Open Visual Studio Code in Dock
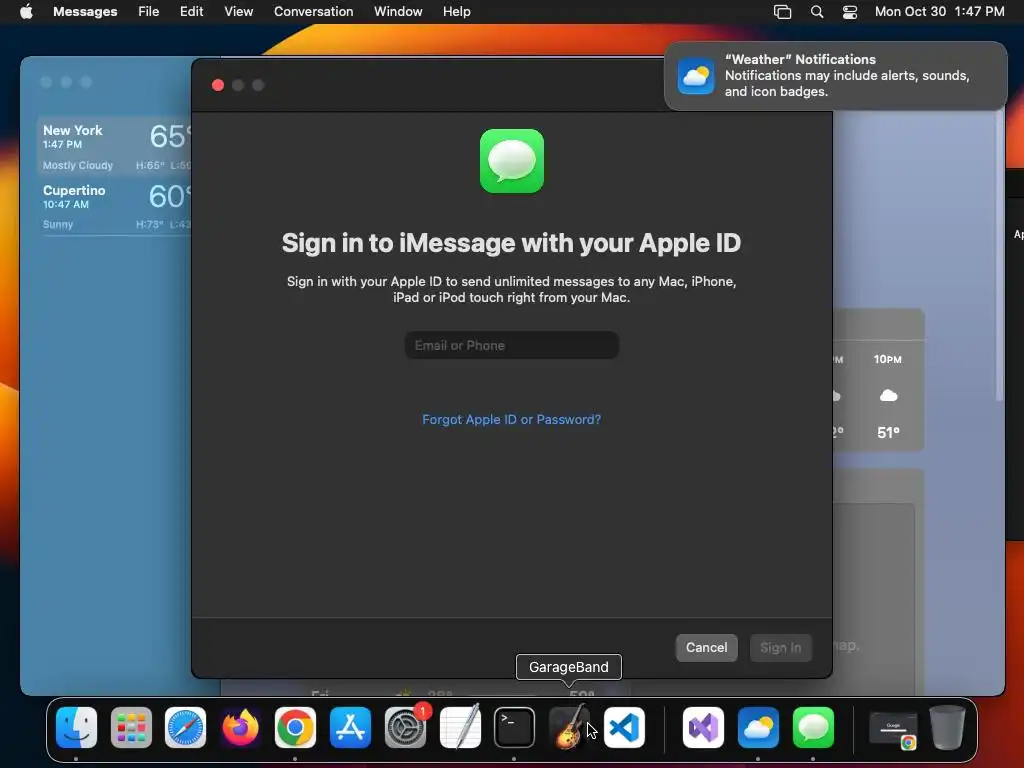Screen dimensions: 1024x768 [x=624, y=727]
